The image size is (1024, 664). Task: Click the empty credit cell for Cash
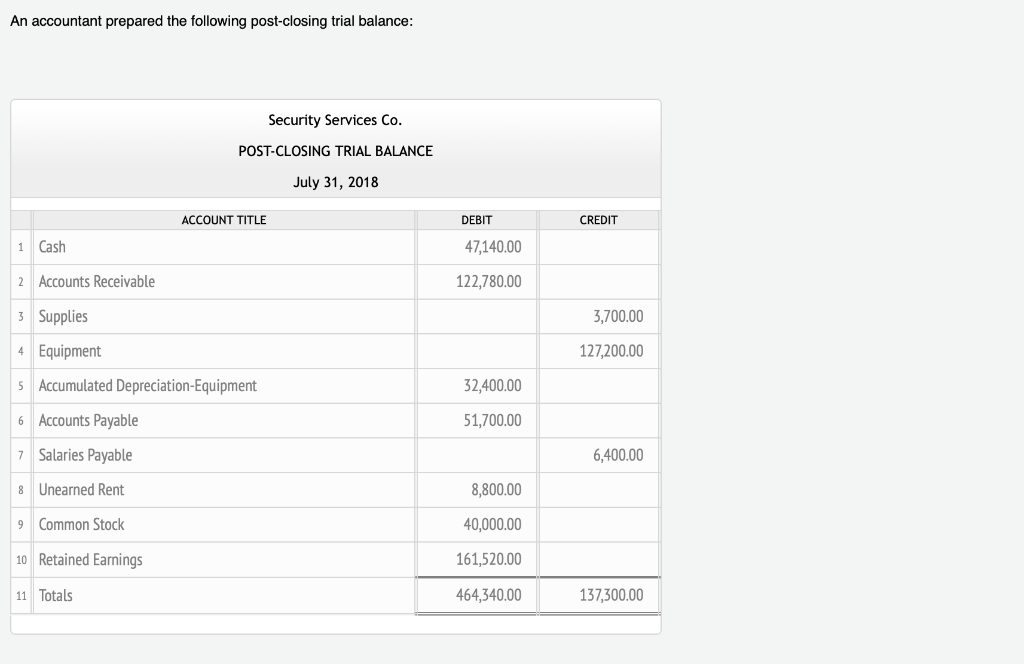coord(599,247)
